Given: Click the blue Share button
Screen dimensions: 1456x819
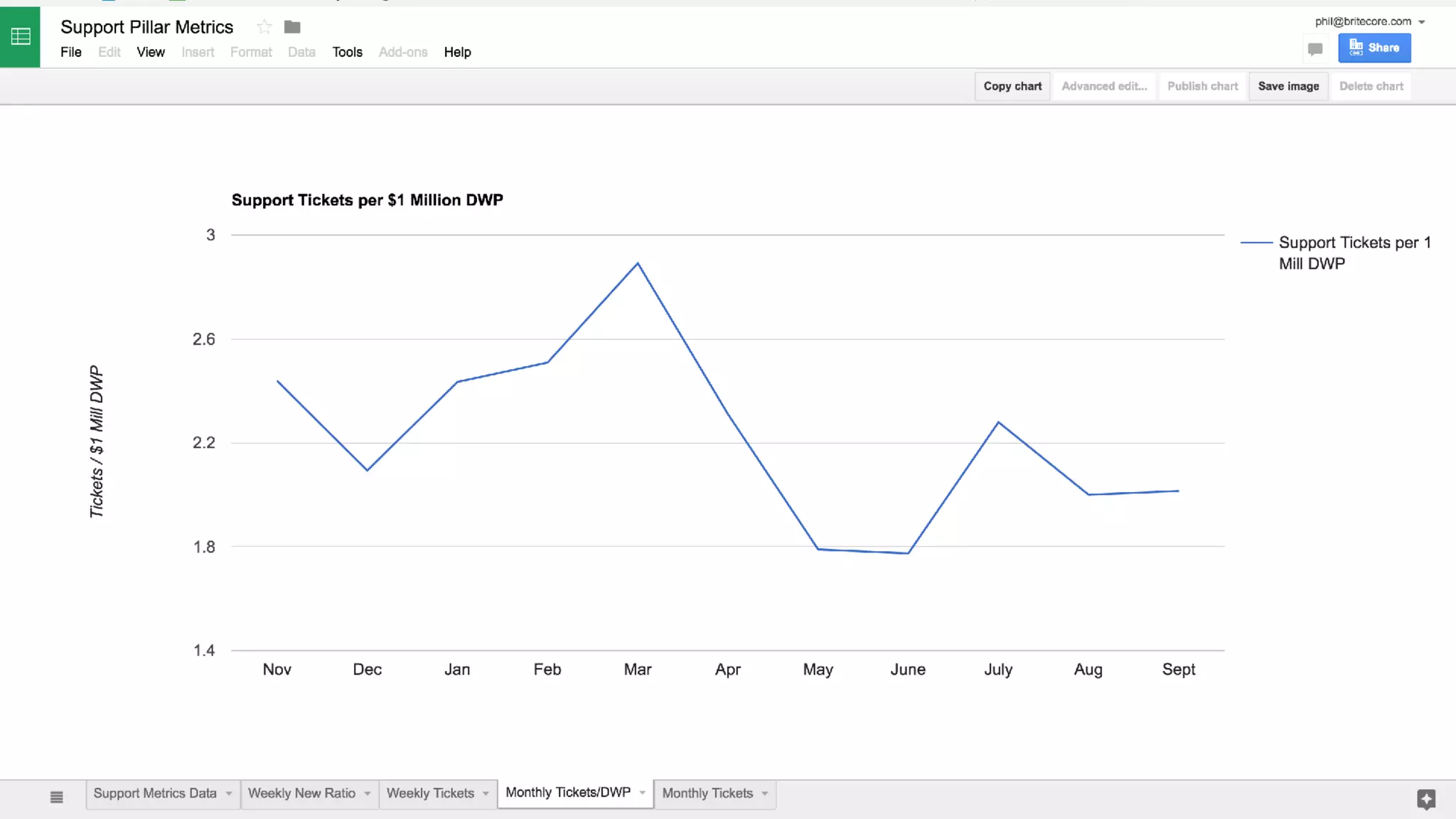Looking at the screenshot, I should click(x=1374, y=48).
